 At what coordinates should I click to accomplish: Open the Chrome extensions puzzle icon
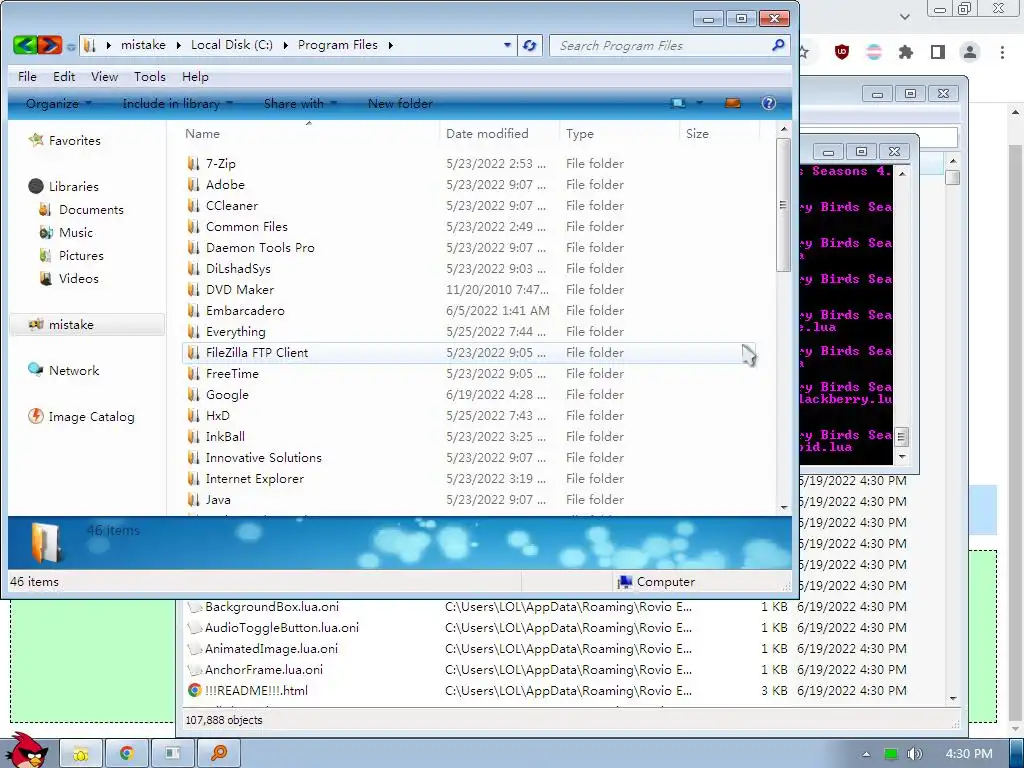906,52
